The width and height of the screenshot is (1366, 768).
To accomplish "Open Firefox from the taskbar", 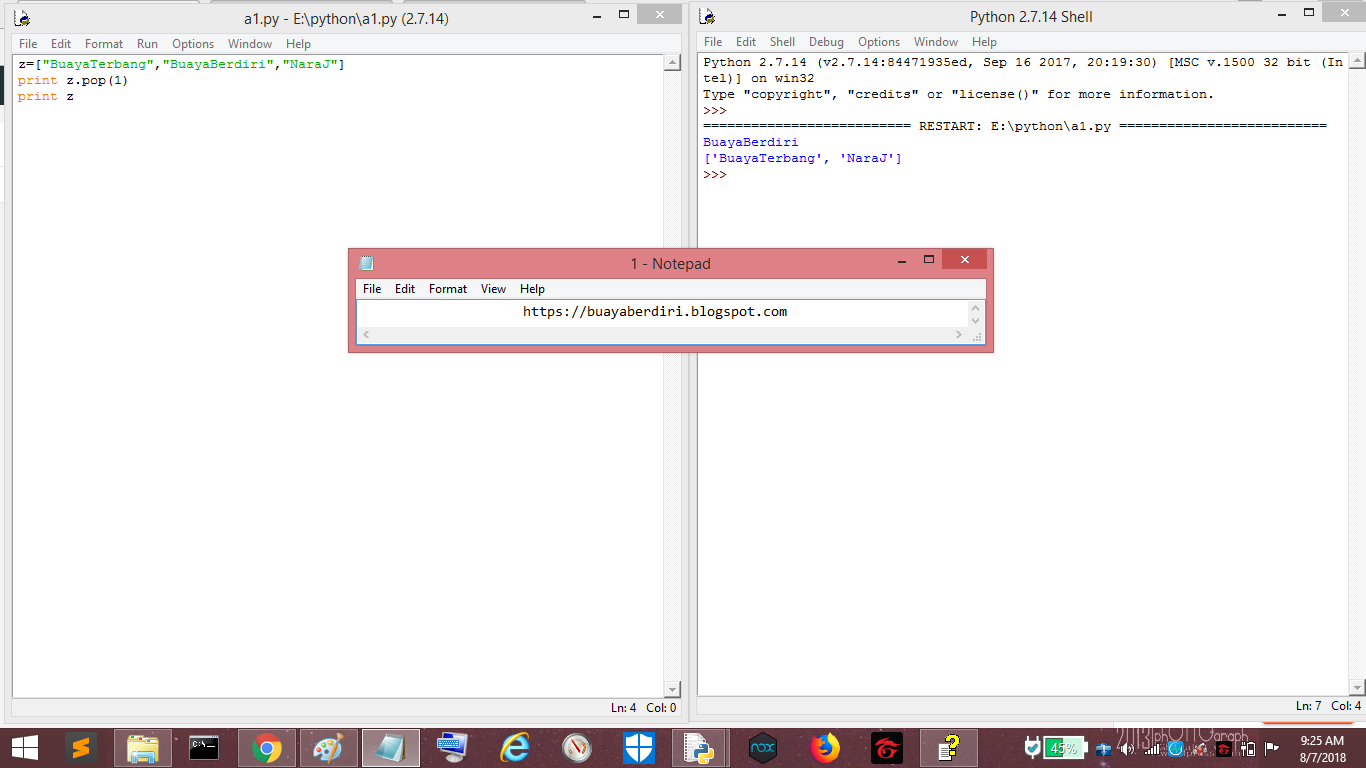I will point(824,747).
